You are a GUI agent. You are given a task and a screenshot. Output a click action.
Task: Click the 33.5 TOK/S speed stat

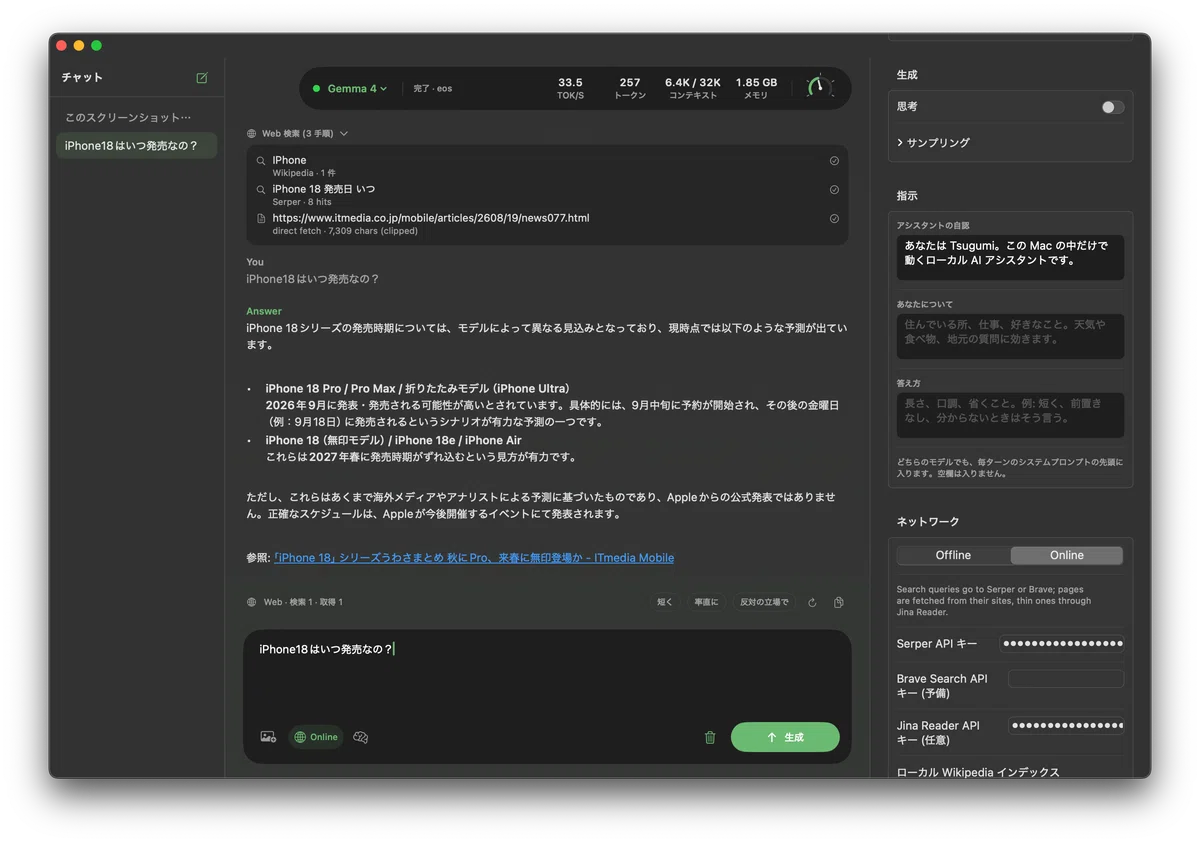coord(570,88)
